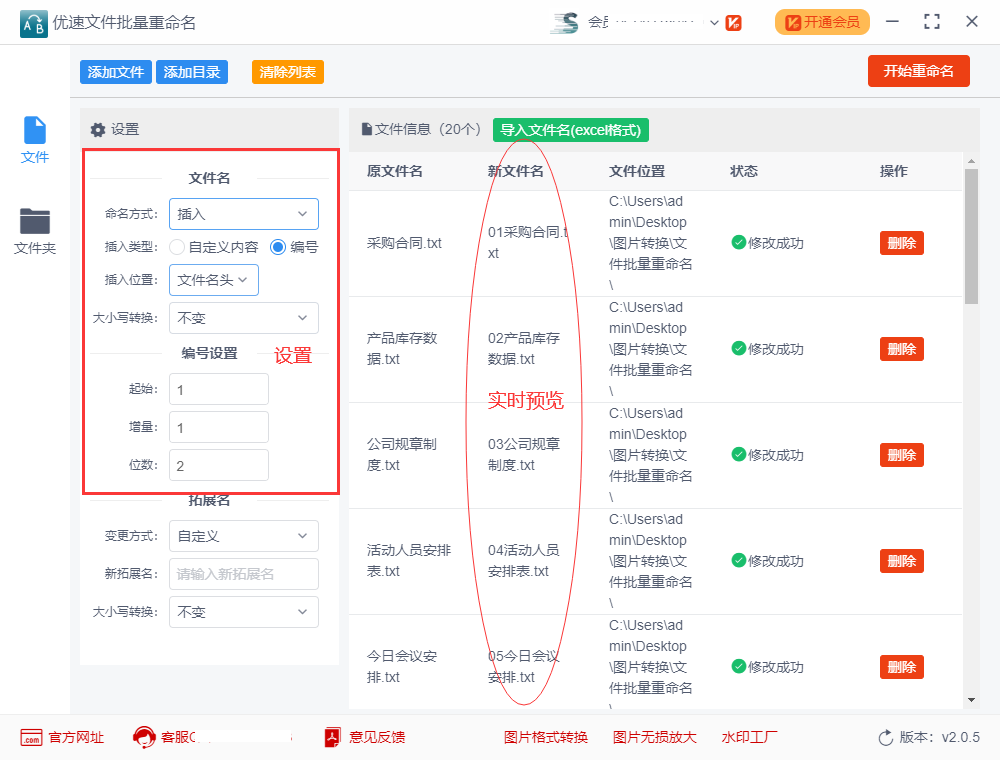Click green success icon for 采购合同.txt

point(739,242)
